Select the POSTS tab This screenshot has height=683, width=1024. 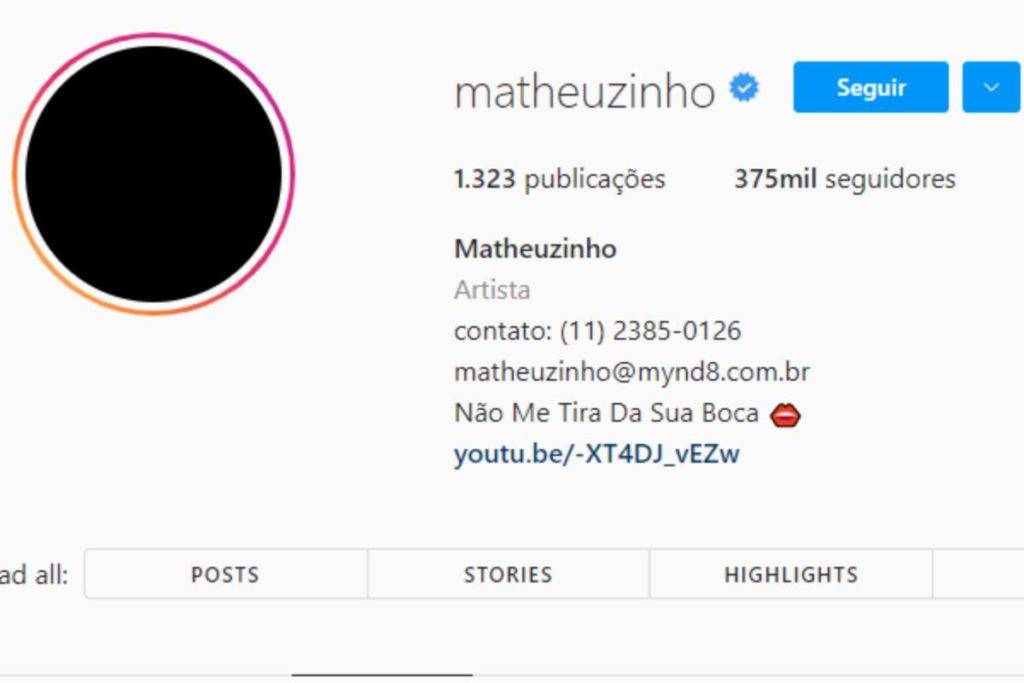click(225, 574)
